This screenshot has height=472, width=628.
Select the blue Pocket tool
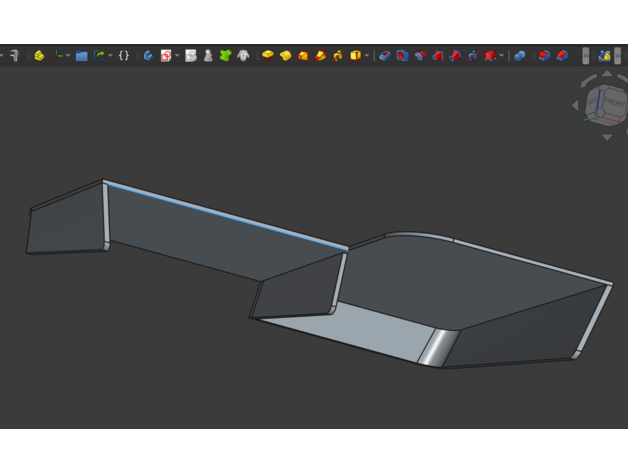[x=385, y=56]
